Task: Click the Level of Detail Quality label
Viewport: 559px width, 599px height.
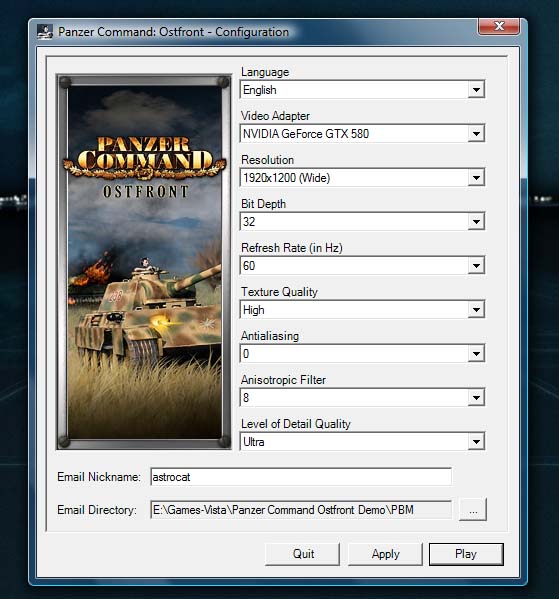Action: coord(296,424)
